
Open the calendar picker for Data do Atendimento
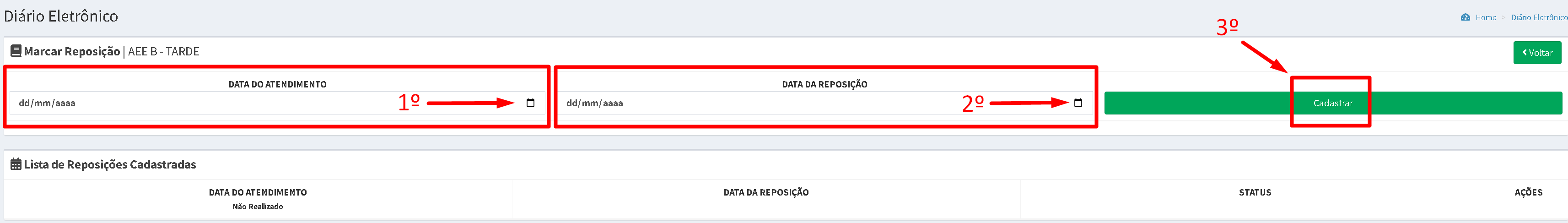(x=530, y=103)
